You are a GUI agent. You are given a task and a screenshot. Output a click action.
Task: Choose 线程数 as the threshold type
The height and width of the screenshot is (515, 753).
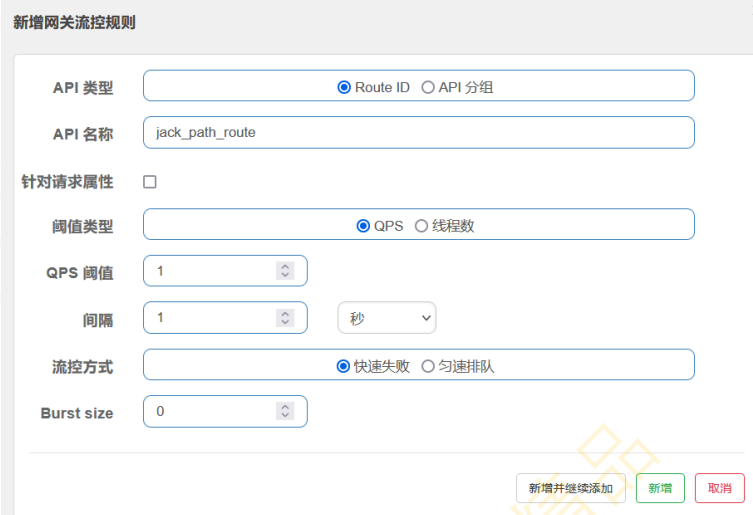(x=421, y=226)
